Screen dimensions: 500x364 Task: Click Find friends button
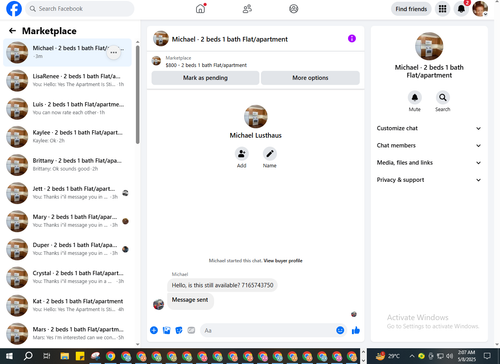(411, 9)
